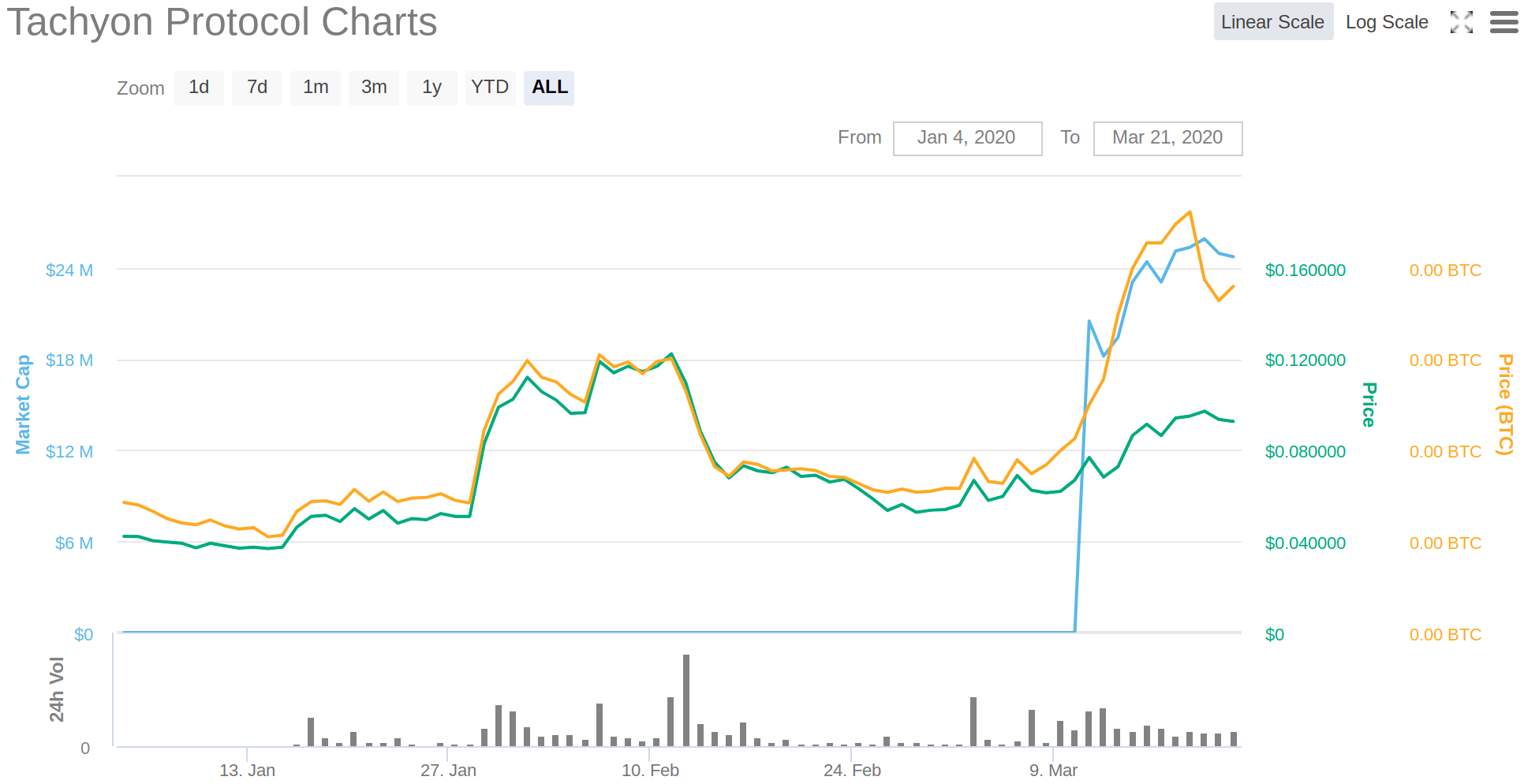The width and height of the screenshot is (1524, 784).
Task: Click the $0.080000 price label
Action: pyautogui.click(x=1305, y=452)
